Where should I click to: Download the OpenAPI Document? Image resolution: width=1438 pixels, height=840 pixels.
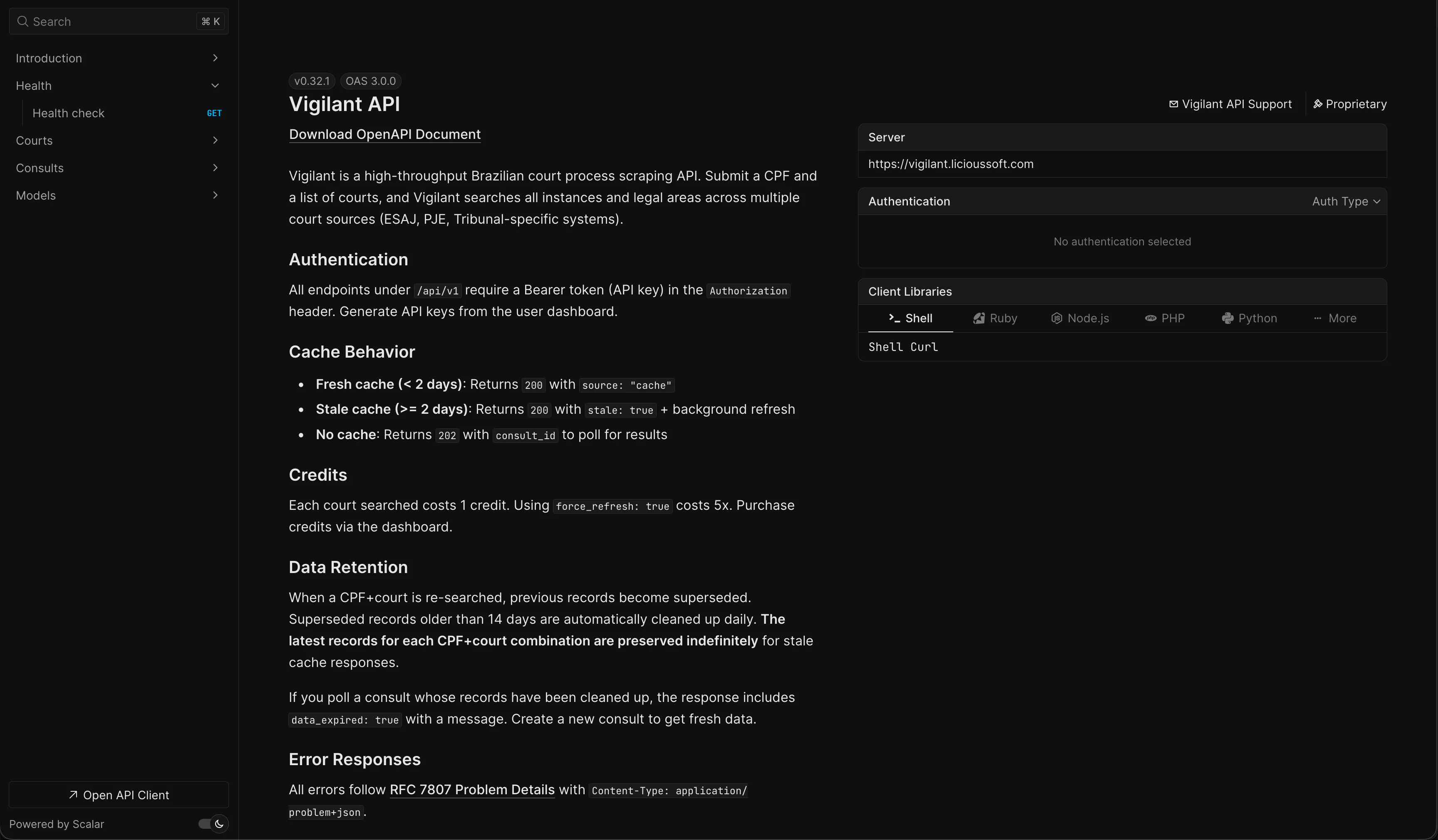pyautogui.click(x=384, y=135)
